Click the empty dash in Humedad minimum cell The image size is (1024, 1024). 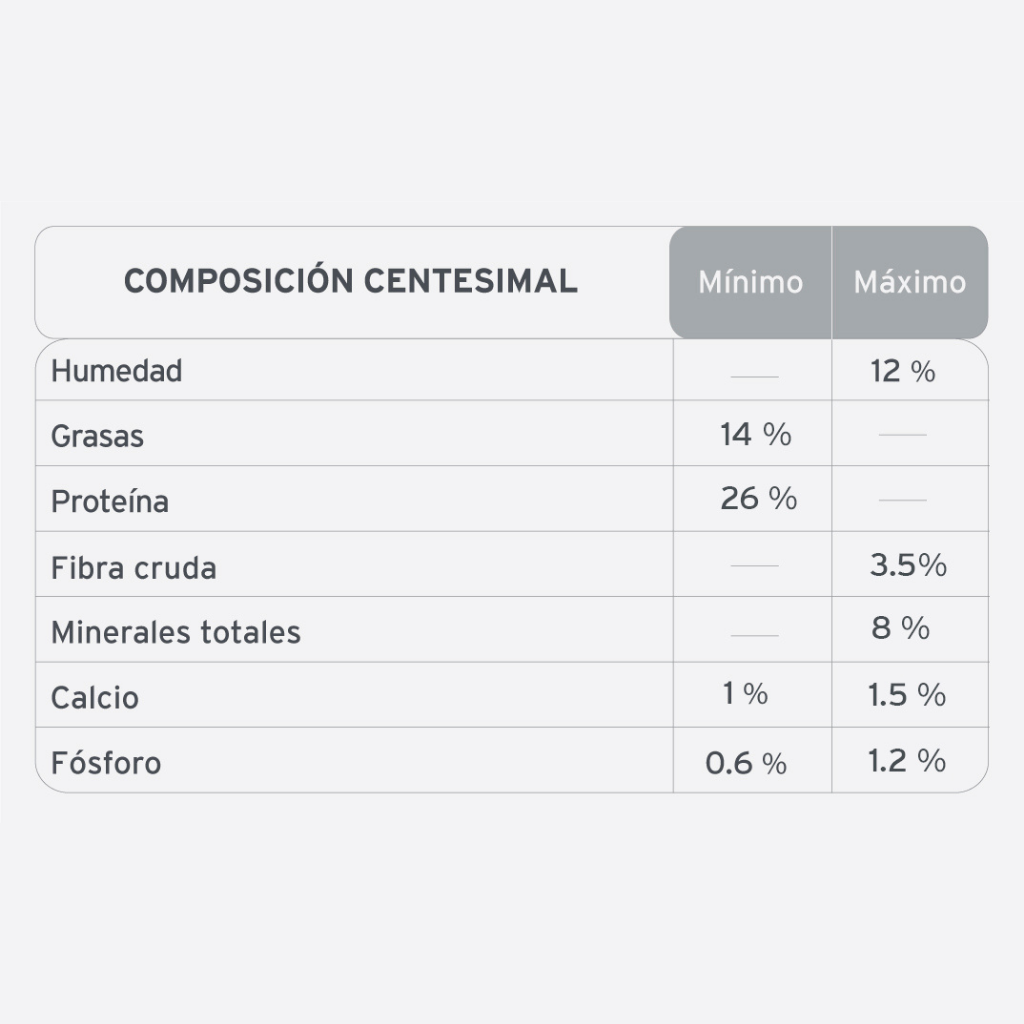[754, 376]
